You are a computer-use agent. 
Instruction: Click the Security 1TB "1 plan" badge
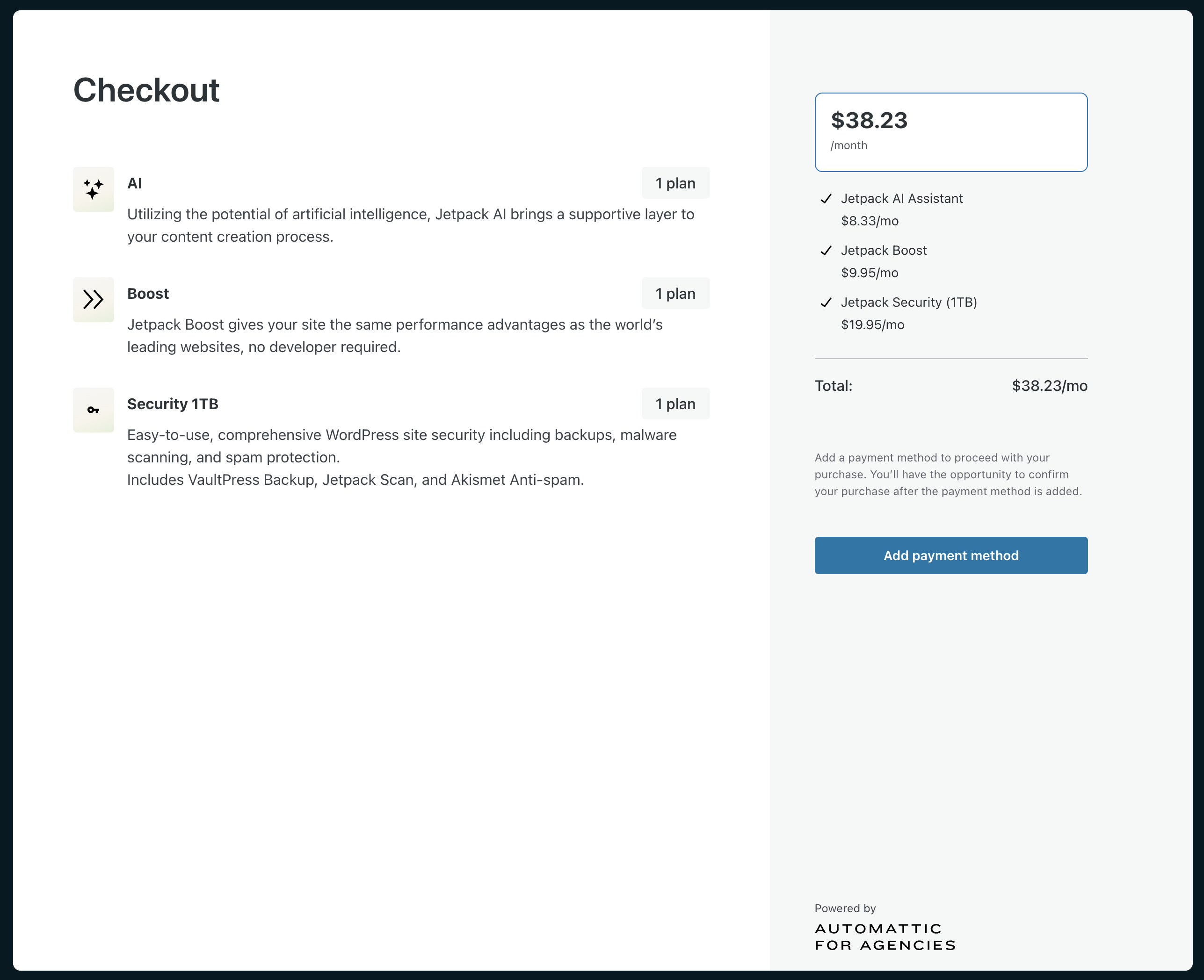click(675, 404)
